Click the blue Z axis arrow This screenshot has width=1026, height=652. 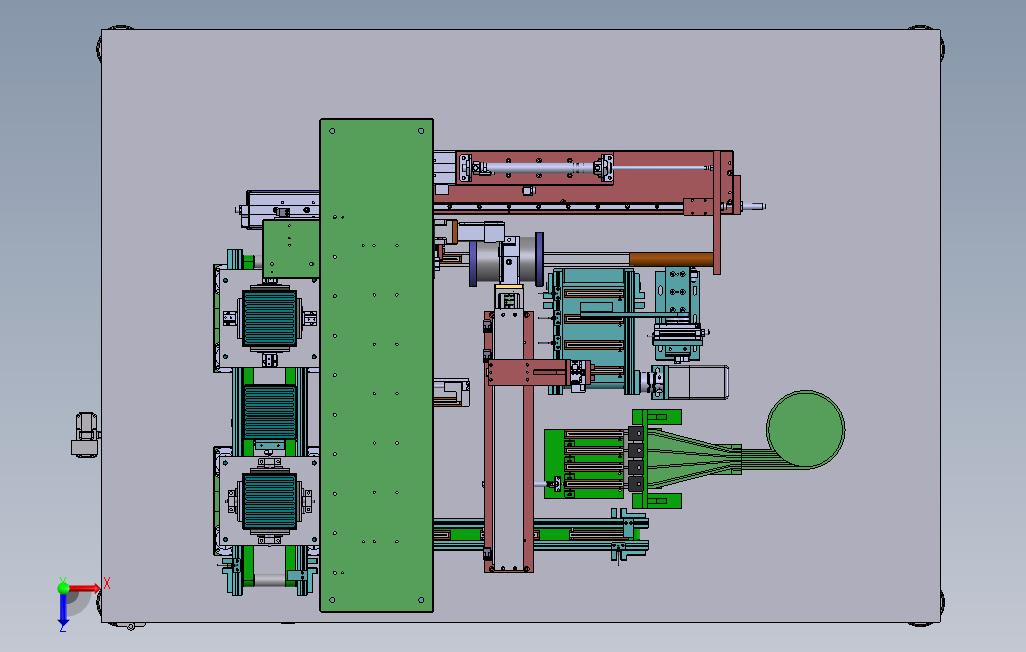(63, 609)
